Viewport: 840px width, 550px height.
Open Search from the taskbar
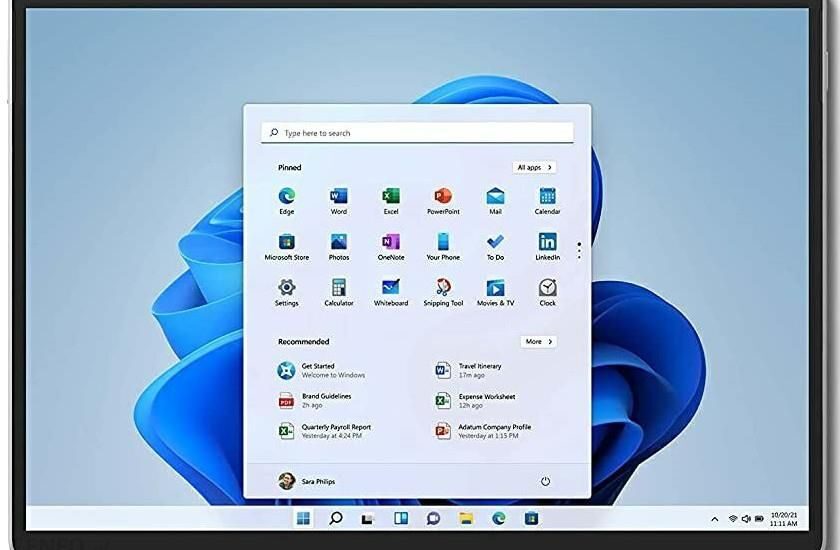tap(336, 518)
